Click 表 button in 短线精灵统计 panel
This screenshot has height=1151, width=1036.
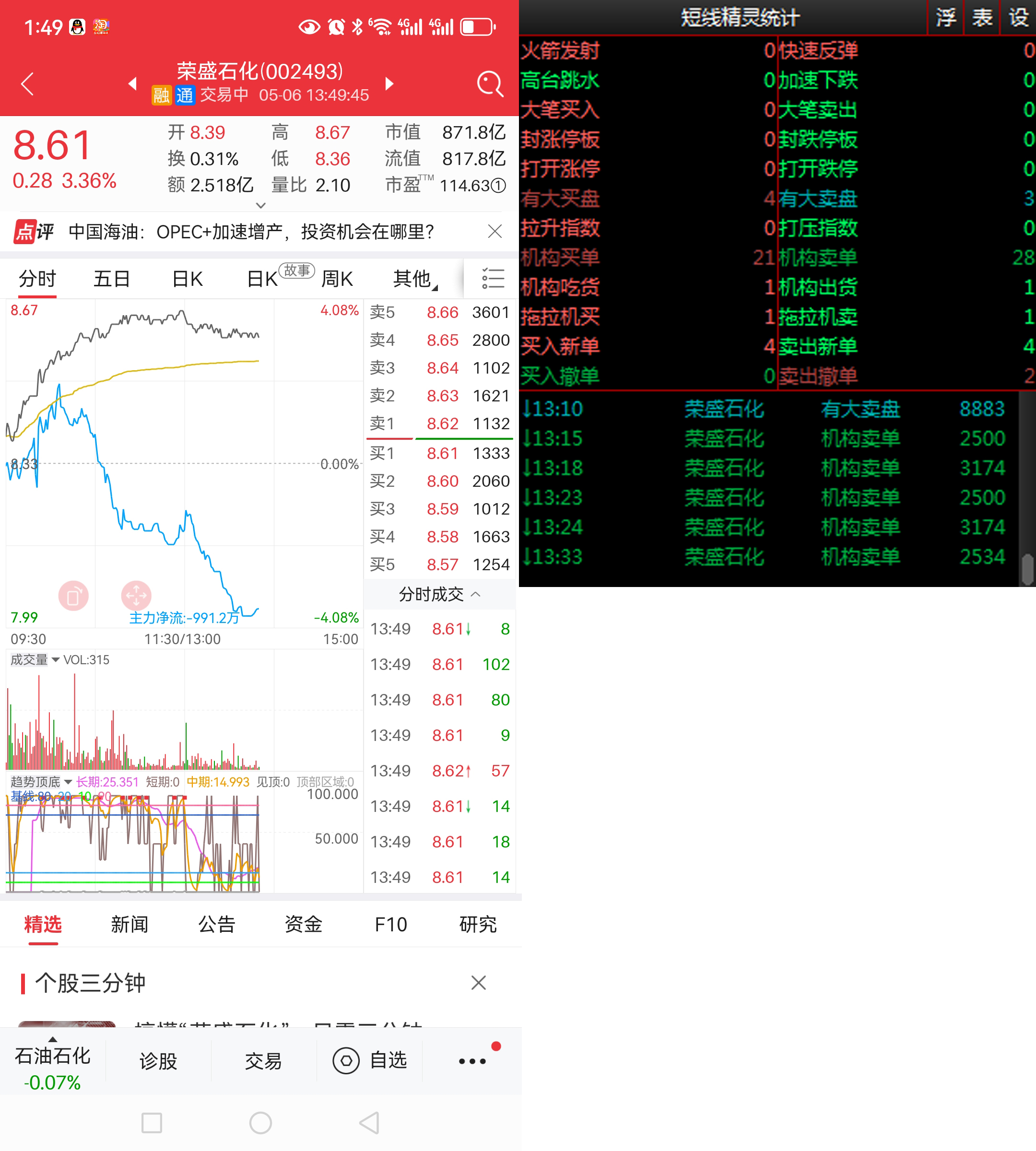(x=982, y=18)
